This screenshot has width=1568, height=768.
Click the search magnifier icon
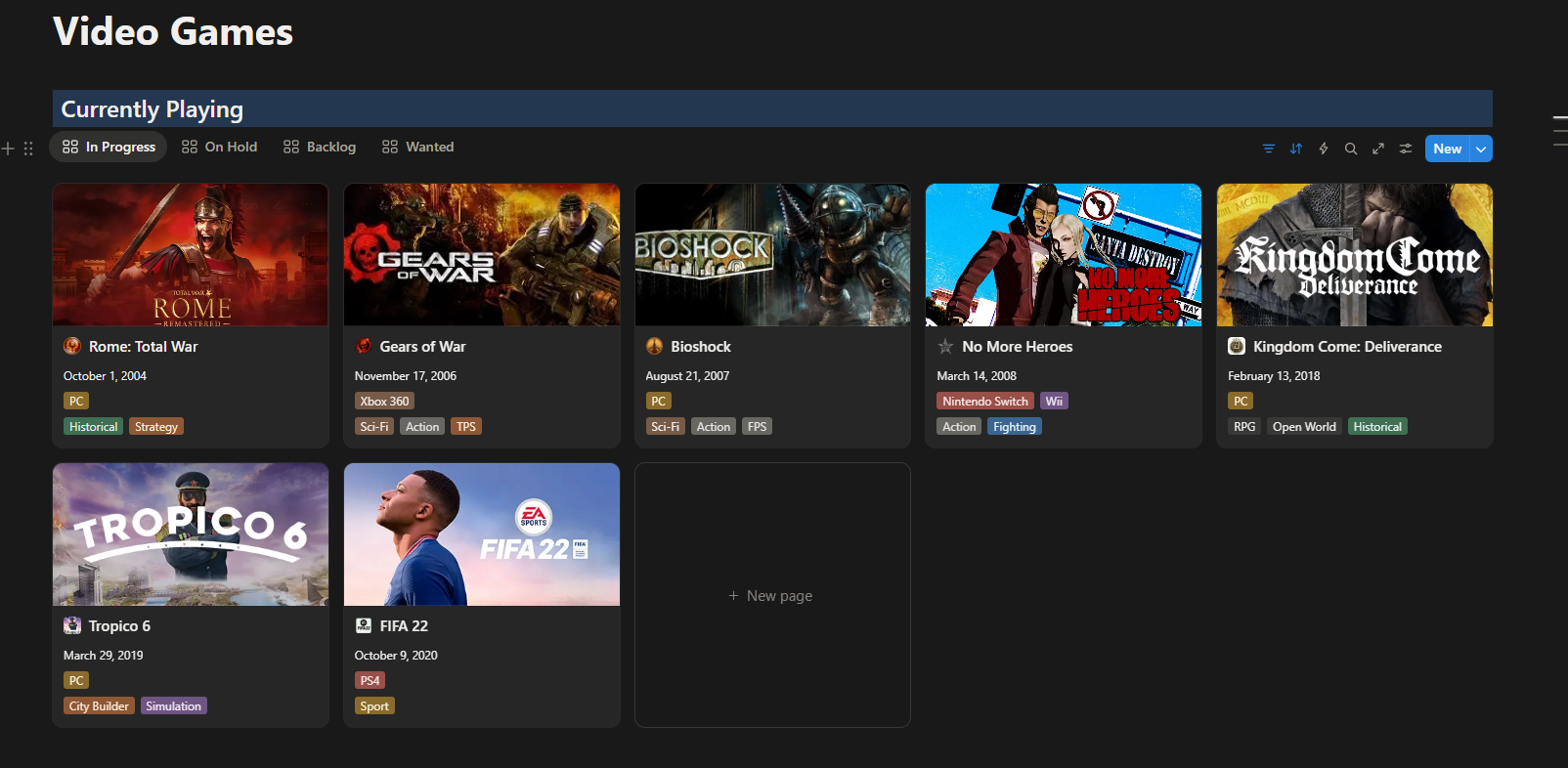1350,149
